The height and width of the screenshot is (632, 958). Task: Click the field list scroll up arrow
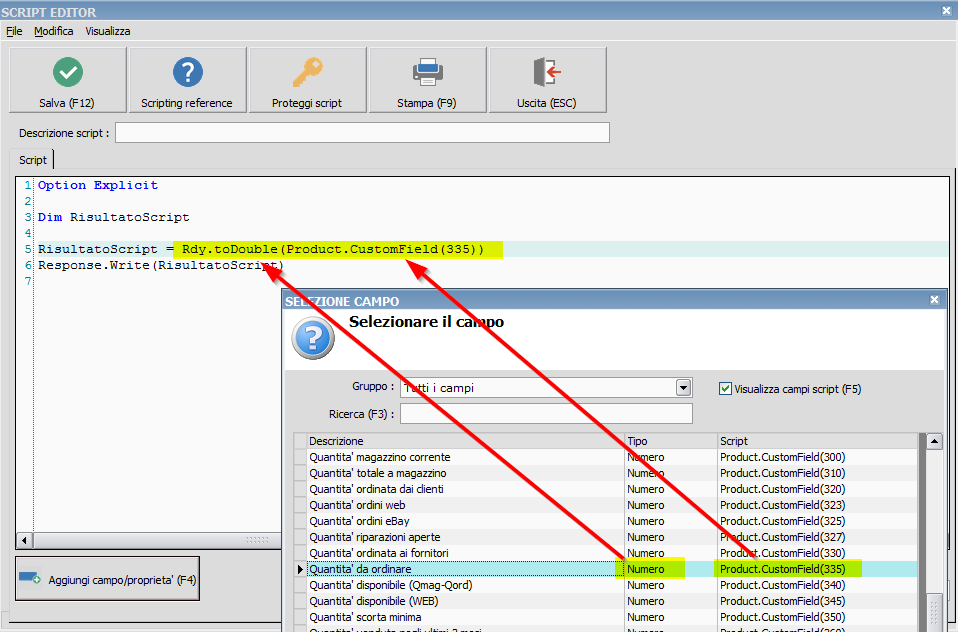[934, 441]
